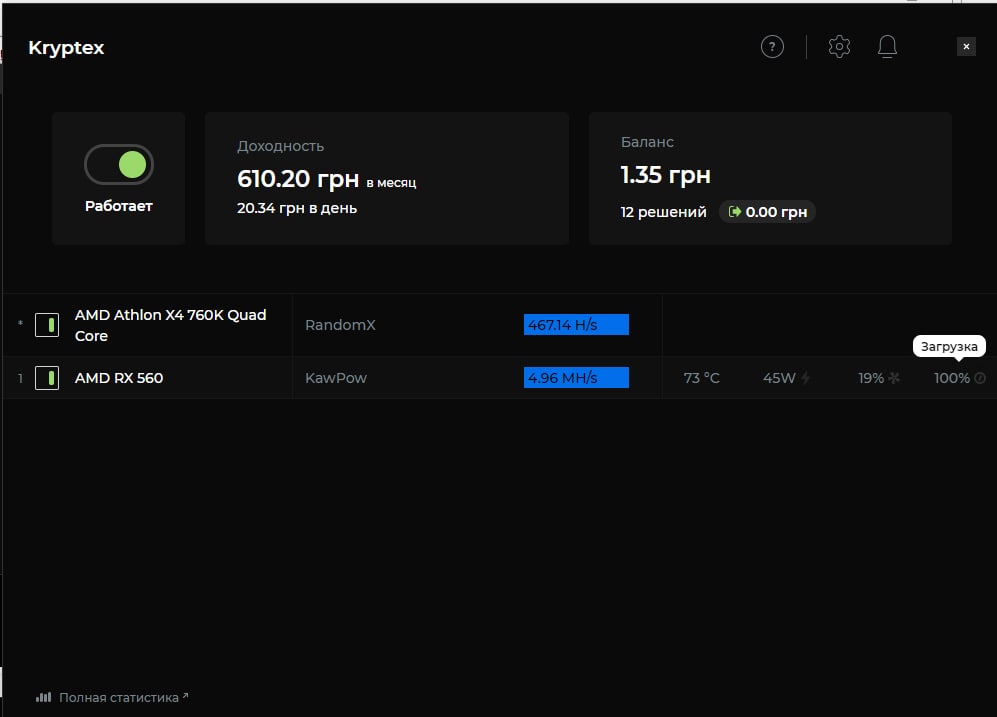Click the Kryptex logo
Viewport: 997px width, 717px height.
(x=66, y=48)
